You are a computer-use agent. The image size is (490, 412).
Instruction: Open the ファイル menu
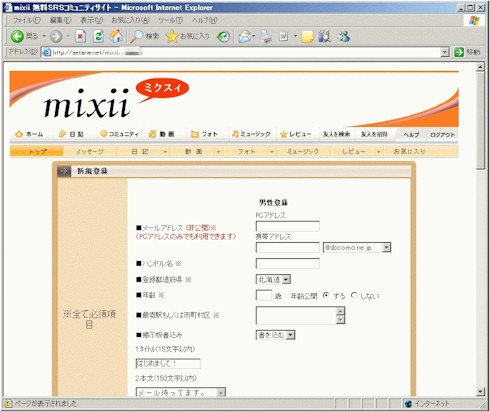tap(26, 20)
